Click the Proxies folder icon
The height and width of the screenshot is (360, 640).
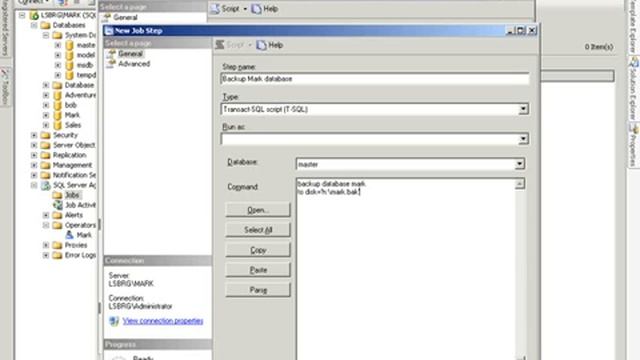coord(58,245)
